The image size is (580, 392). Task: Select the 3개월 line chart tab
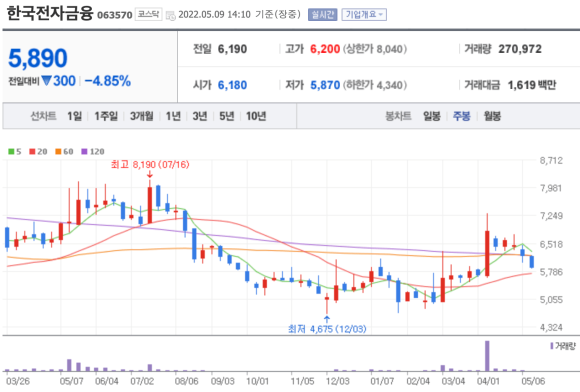pos(142,116)
